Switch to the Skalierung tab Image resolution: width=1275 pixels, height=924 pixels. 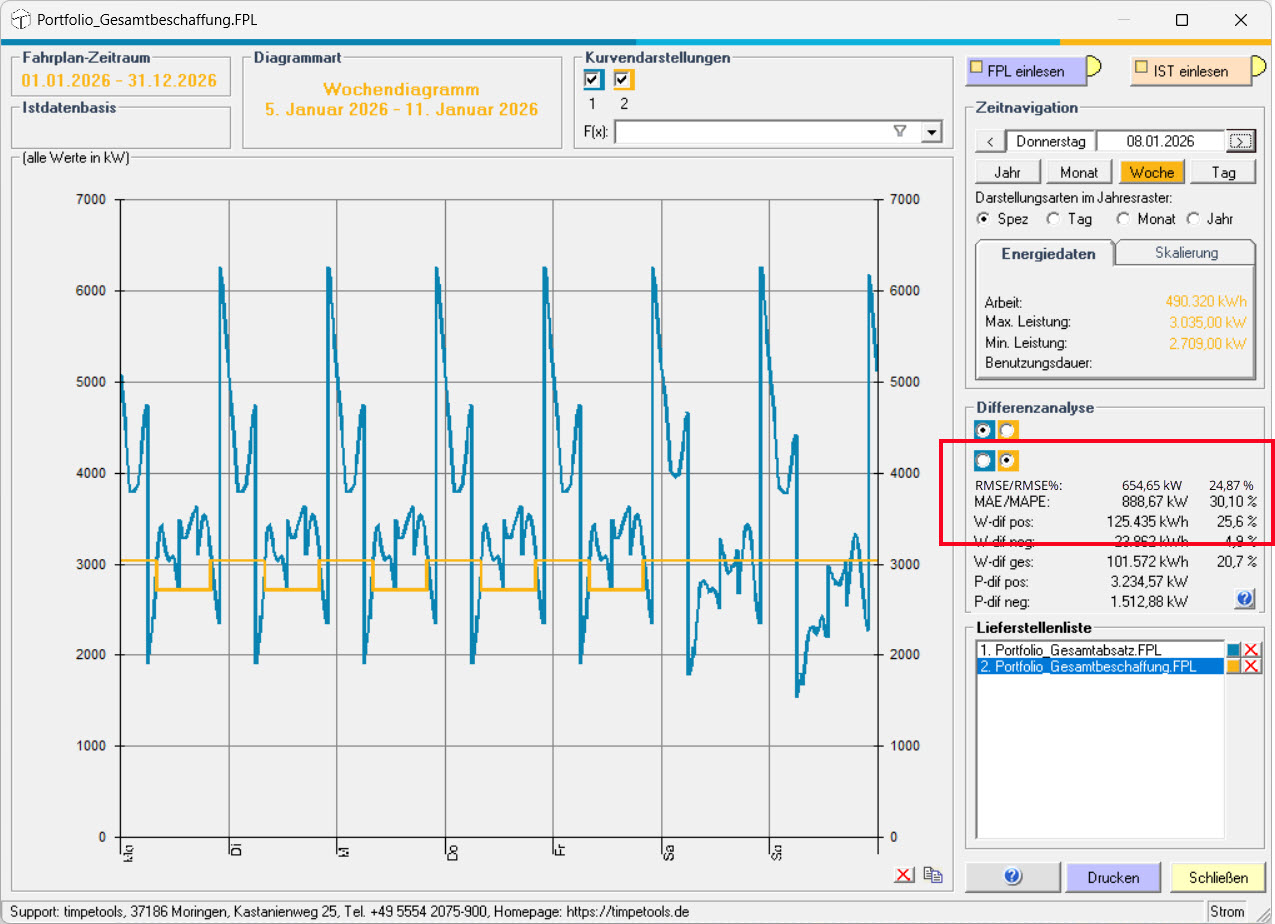1186,253
